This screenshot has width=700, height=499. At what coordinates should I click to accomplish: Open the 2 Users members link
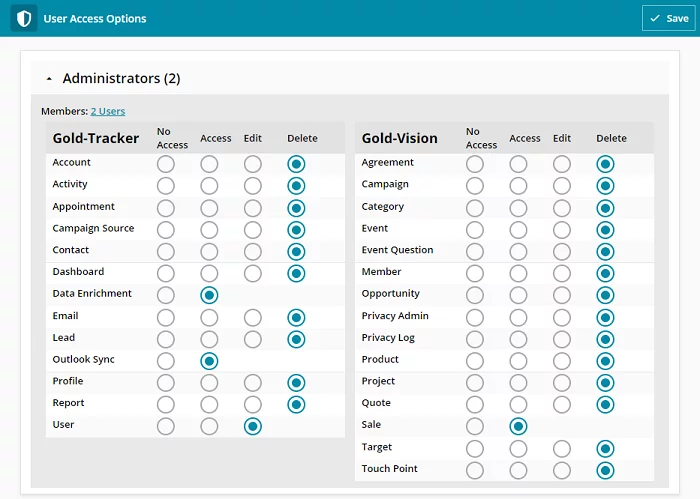click(108, 111)
